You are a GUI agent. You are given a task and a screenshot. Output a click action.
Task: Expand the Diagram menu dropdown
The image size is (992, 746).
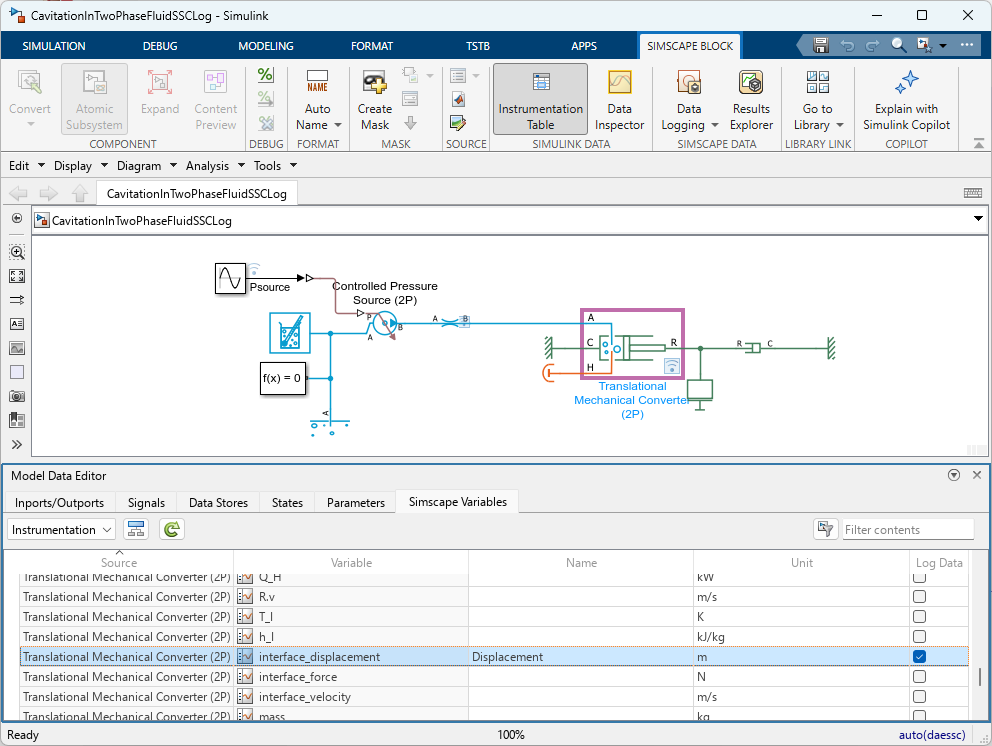147,166
